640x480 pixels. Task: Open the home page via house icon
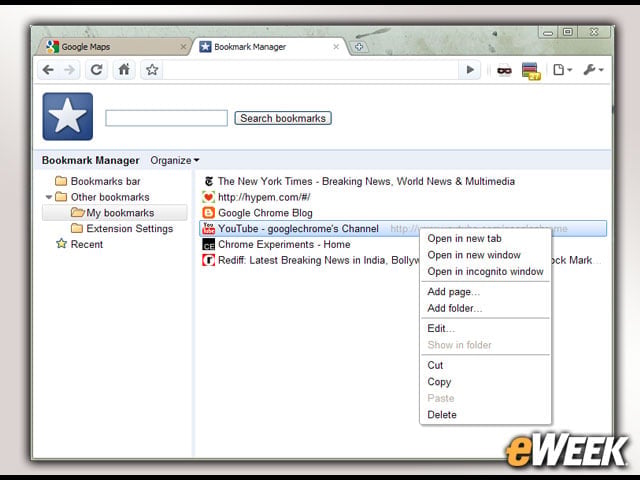[x=124, y=70]
